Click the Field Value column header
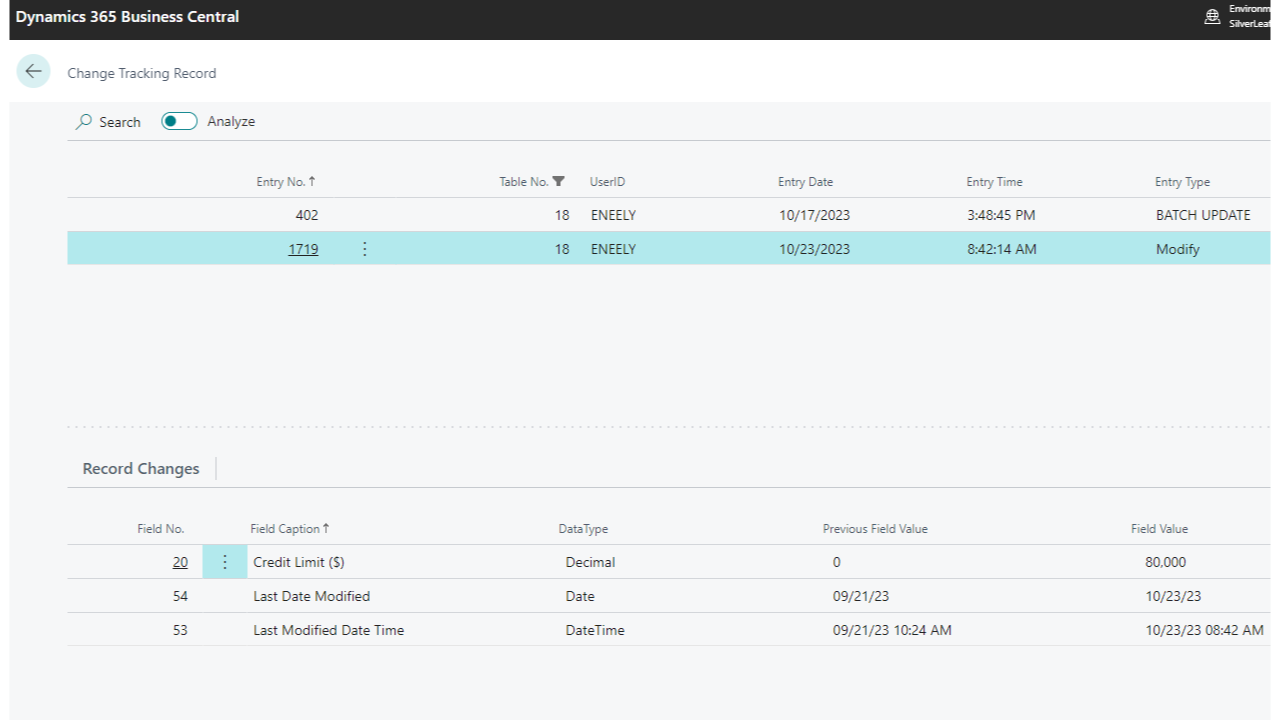 pos(1159,528)
